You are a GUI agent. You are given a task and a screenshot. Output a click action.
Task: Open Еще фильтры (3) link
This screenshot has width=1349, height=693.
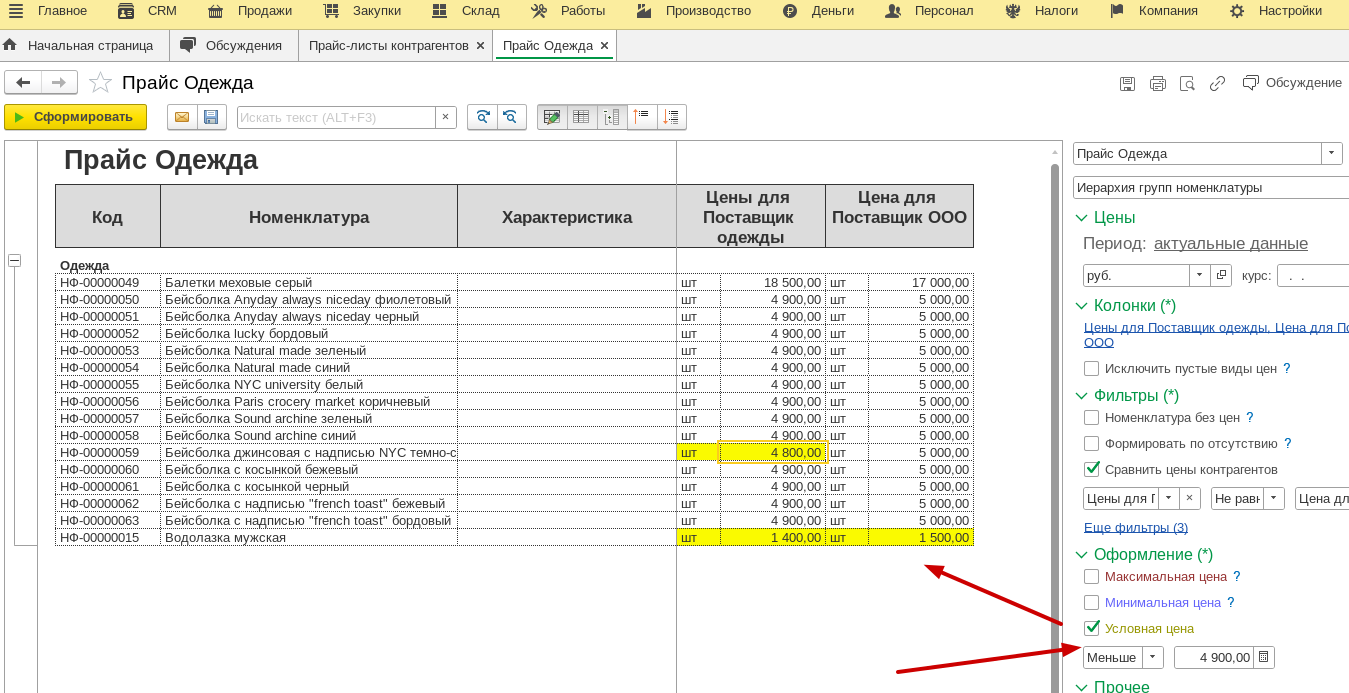[x=1135, y=527]
